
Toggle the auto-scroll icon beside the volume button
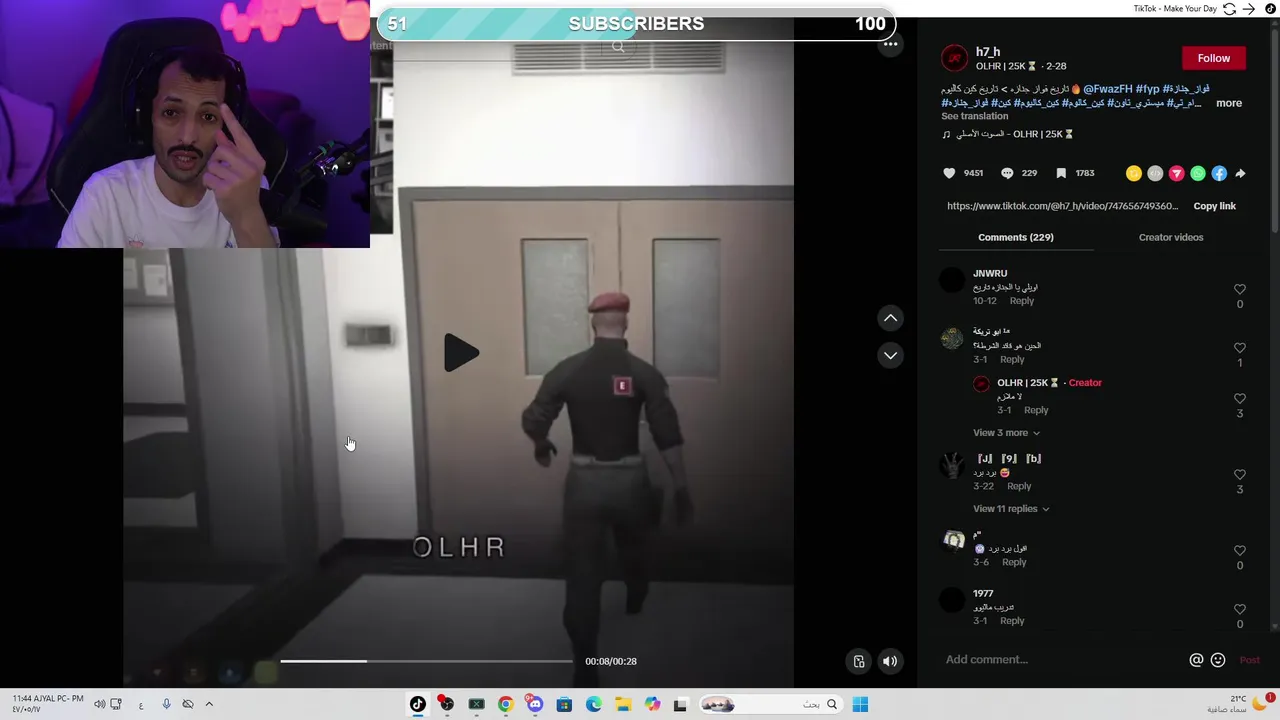point(858,661)
